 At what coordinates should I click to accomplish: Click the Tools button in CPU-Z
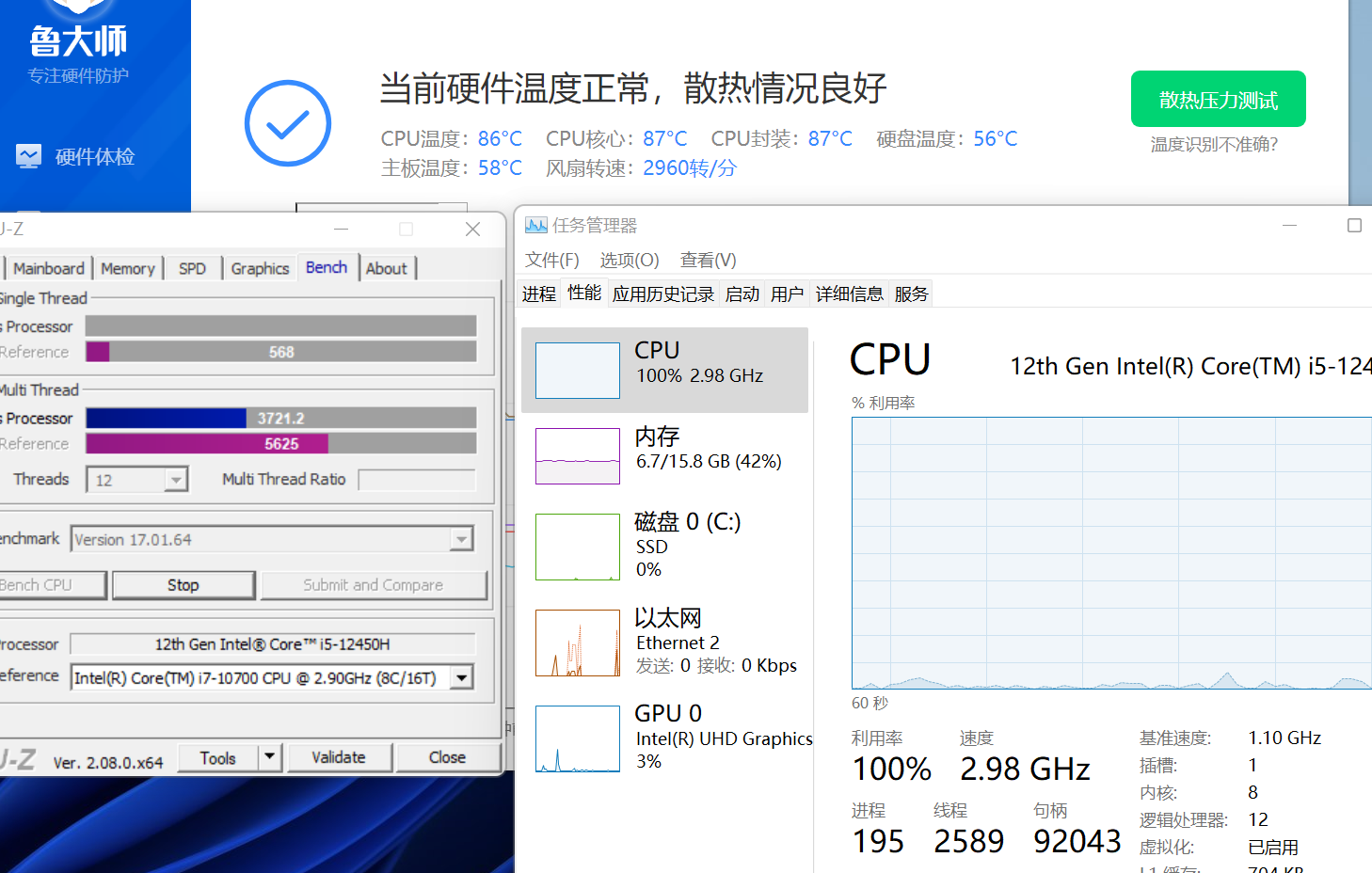217,758
